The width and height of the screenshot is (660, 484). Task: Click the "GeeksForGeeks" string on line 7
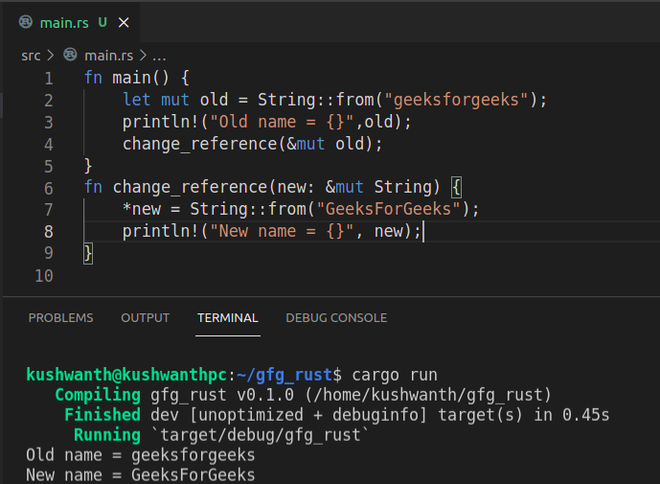click(388, 210)
